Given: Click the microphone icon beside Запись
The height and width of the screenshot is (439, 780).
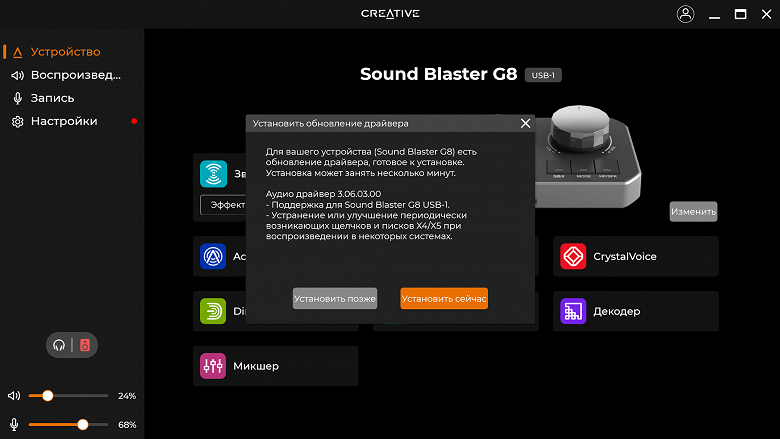Looking at the screenshot, I should coord(18,98).
